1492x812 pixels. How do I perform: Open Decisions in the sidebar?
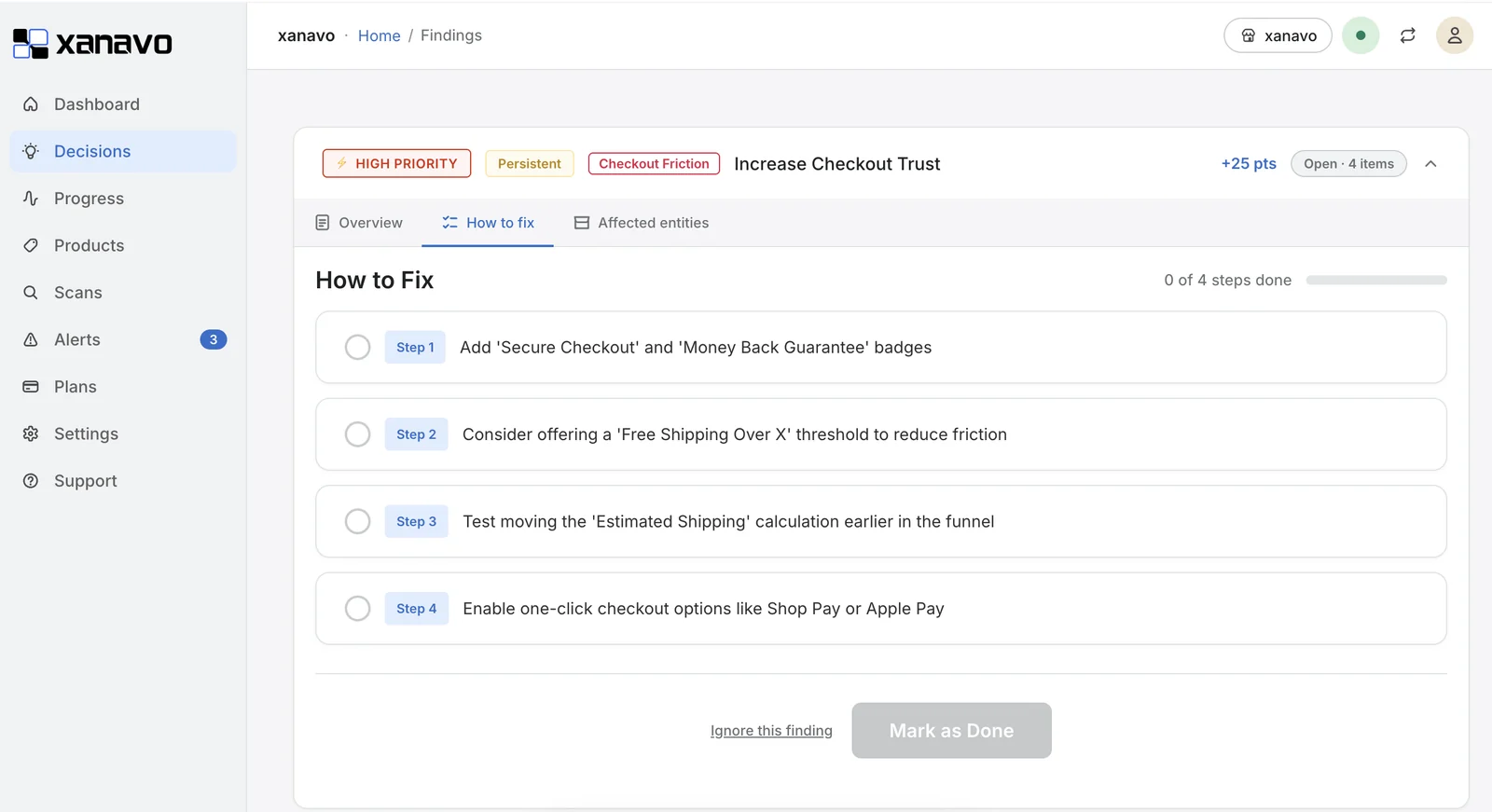point(123,151)
